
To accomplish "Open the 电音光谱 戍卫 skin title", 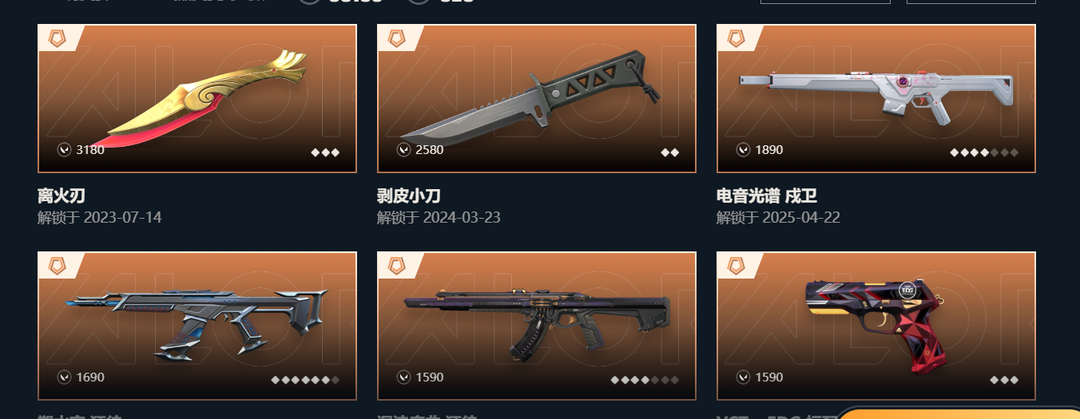I will pyautogui.click(x=767, y=196).
